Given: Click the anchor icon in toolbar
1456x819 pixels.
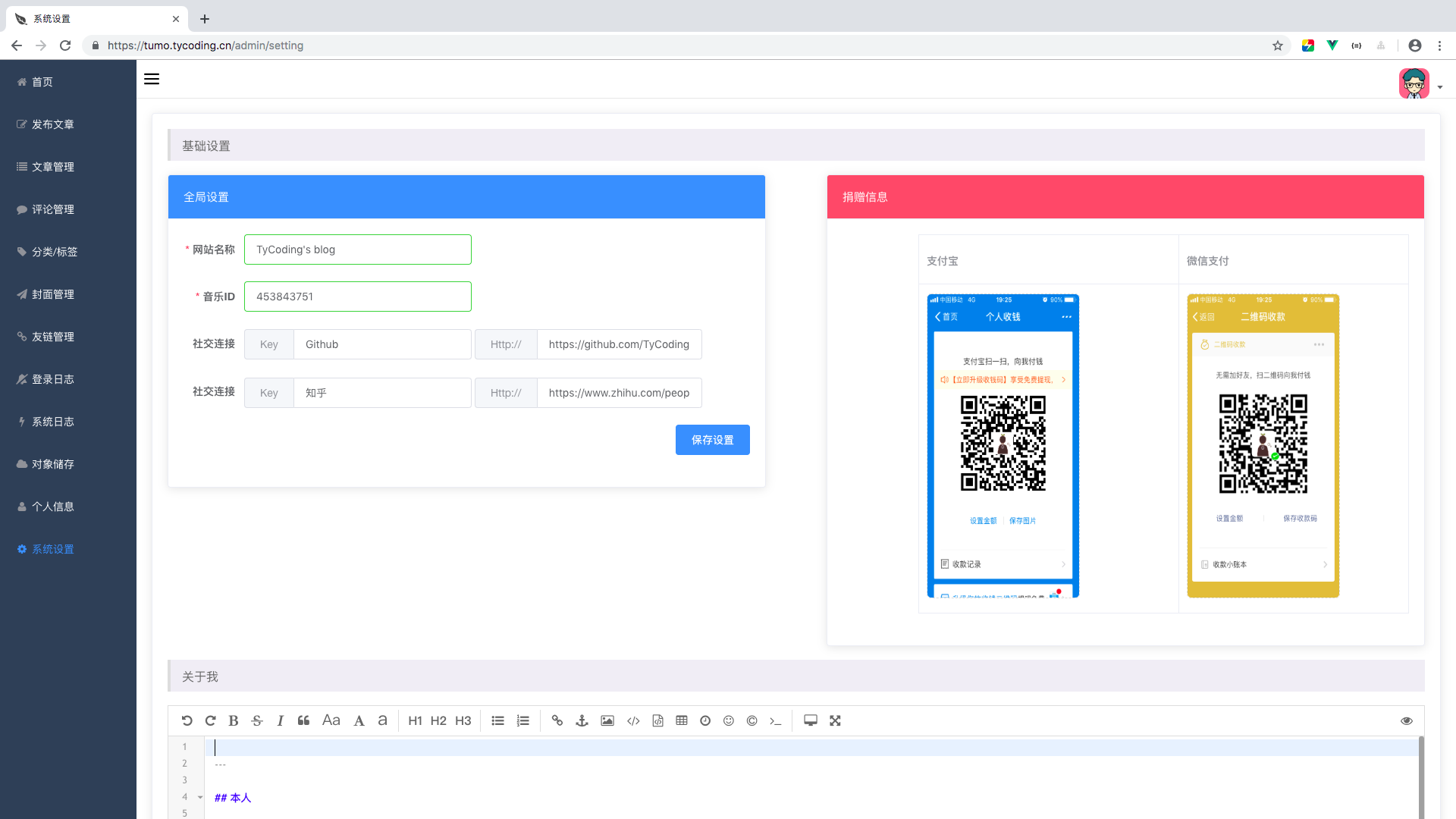Looking at the screenshot, I should tap(582, 720).
